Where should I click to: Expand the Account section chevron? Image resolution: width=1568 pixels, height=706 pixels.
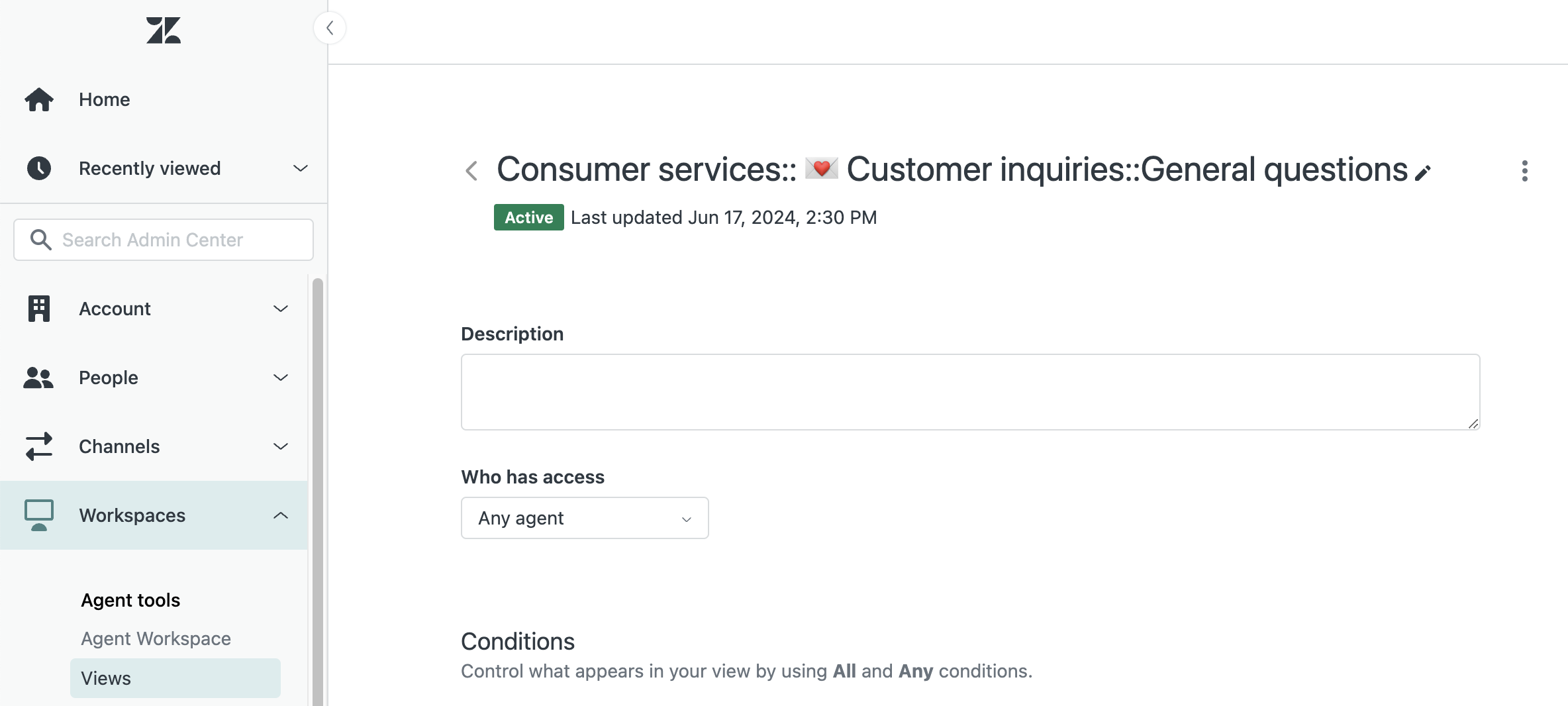click(x=281, y=309)
